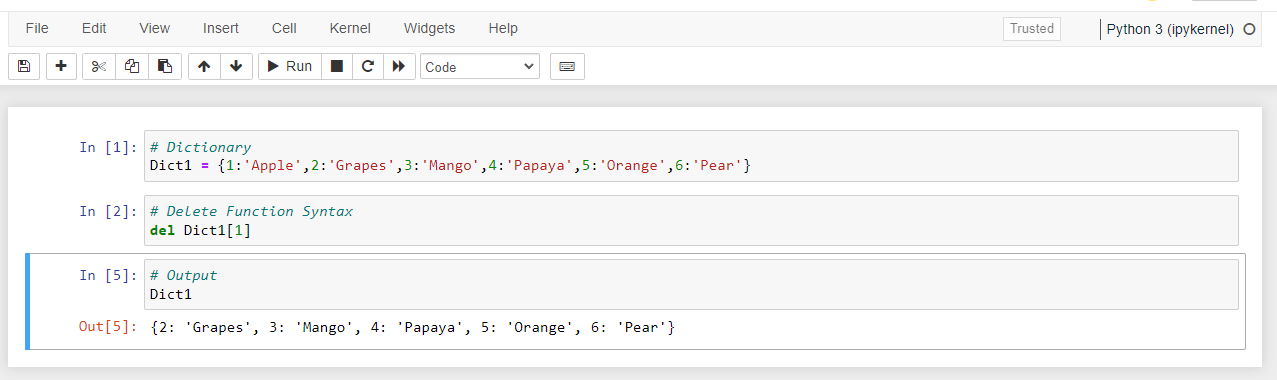This screenshot has height=380, width=1277.
Task: Open the File menu
Action: 37,28
